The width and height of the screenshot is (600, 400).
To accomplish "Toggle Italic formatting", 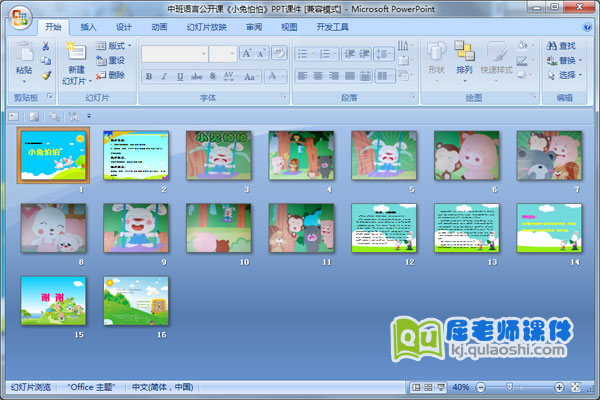I will [x=164, y=76].
